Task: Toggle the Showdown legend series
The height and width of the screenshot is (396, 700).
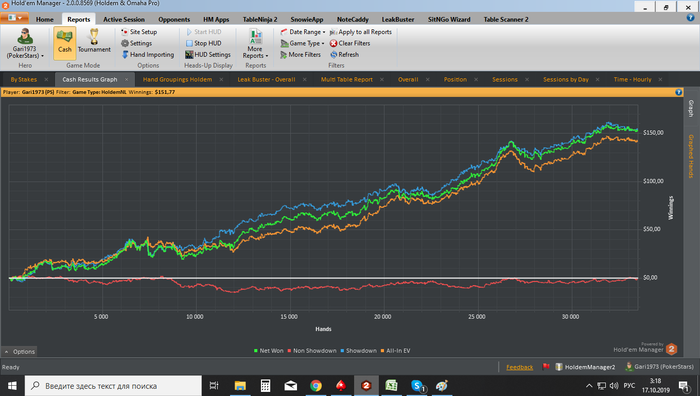Action: tap(358, 351)
